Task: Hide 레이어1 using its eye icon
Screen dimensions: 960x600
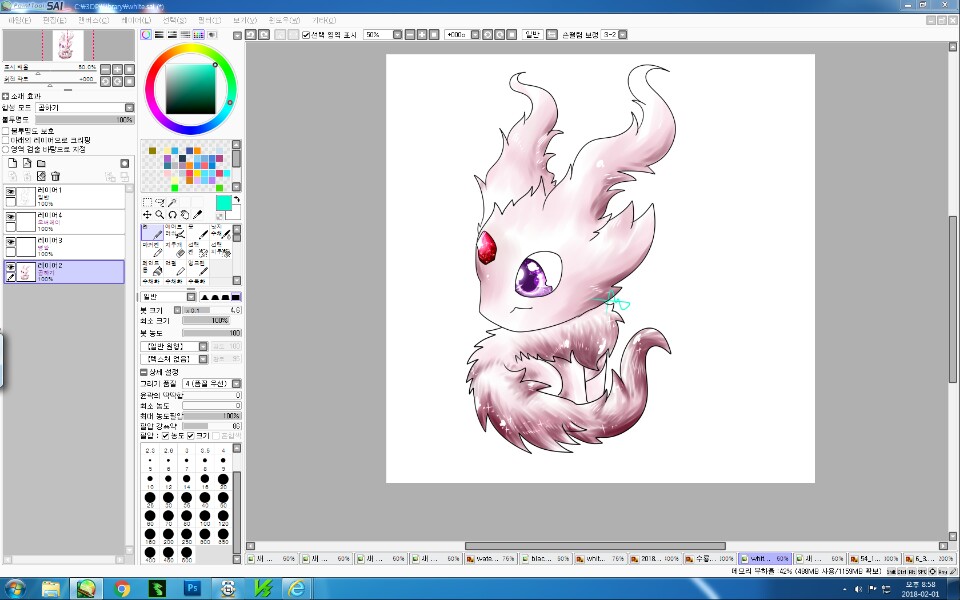Action: (11, 190)
